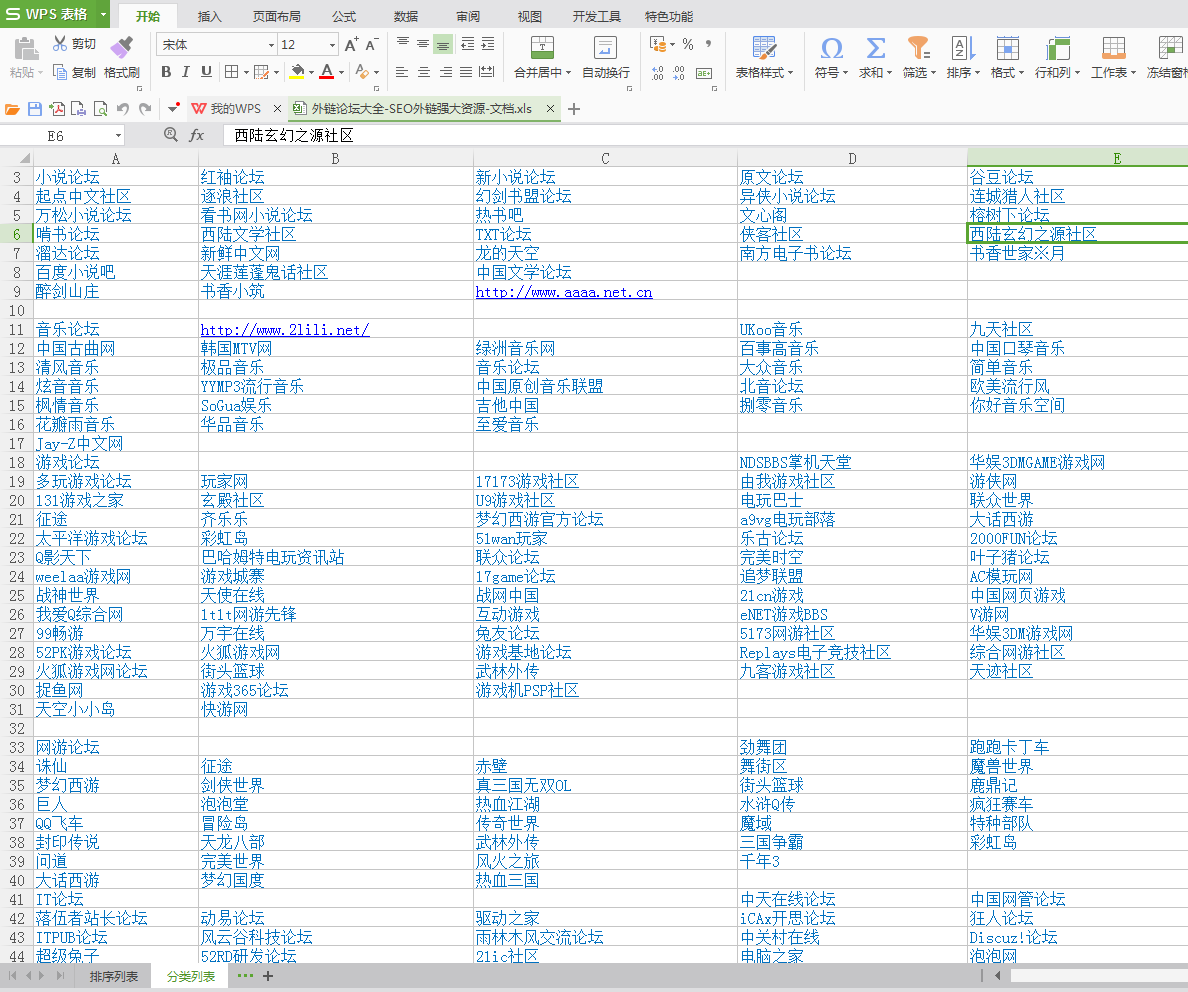
Task: Click the Copy (复制) icon
Action: click(x=60, y=72)
